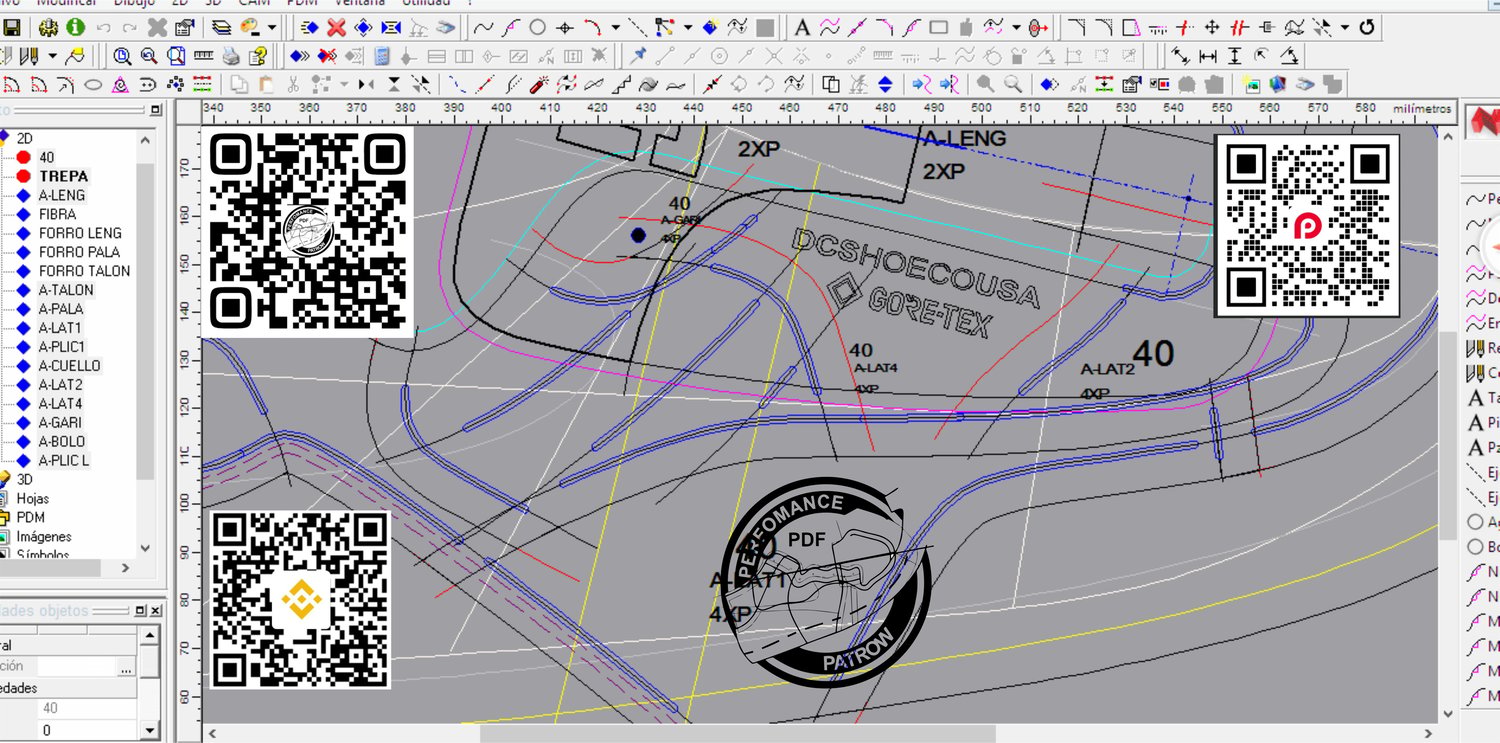Click the gray delete X icon

pos(157,27)
